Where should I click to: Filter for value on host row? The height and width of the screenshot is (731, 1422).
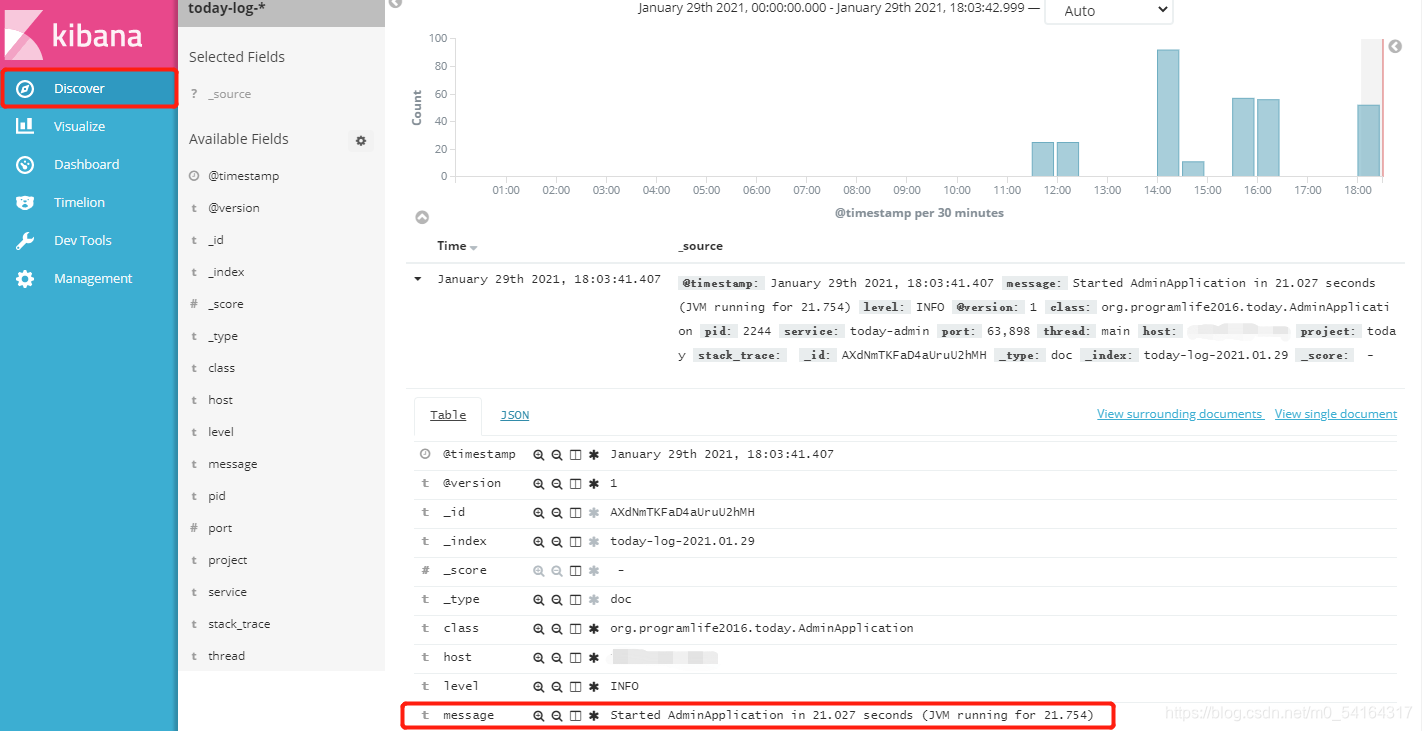coord(539,658)
